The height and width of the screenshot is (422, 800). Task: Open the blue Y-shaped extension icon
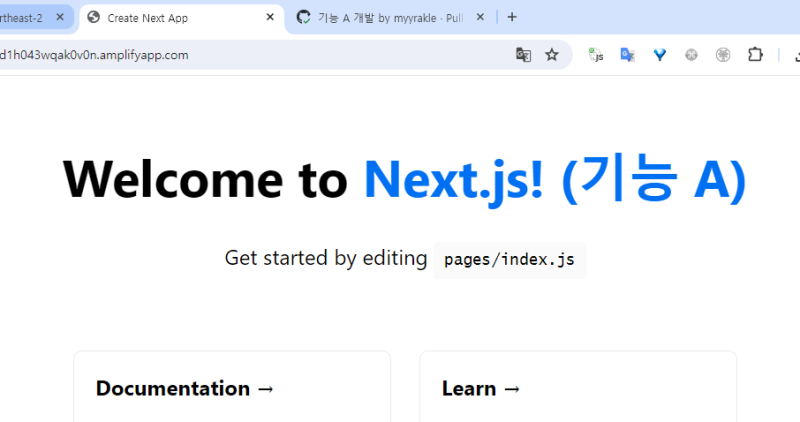click(x=660, y=55)
